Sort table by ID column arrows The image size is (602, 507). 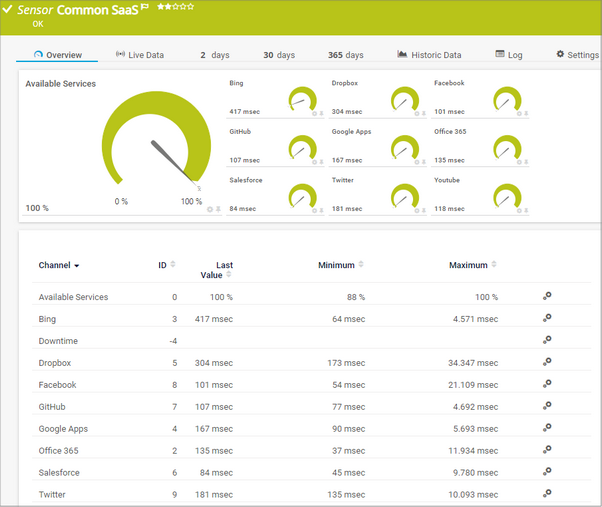173,265
